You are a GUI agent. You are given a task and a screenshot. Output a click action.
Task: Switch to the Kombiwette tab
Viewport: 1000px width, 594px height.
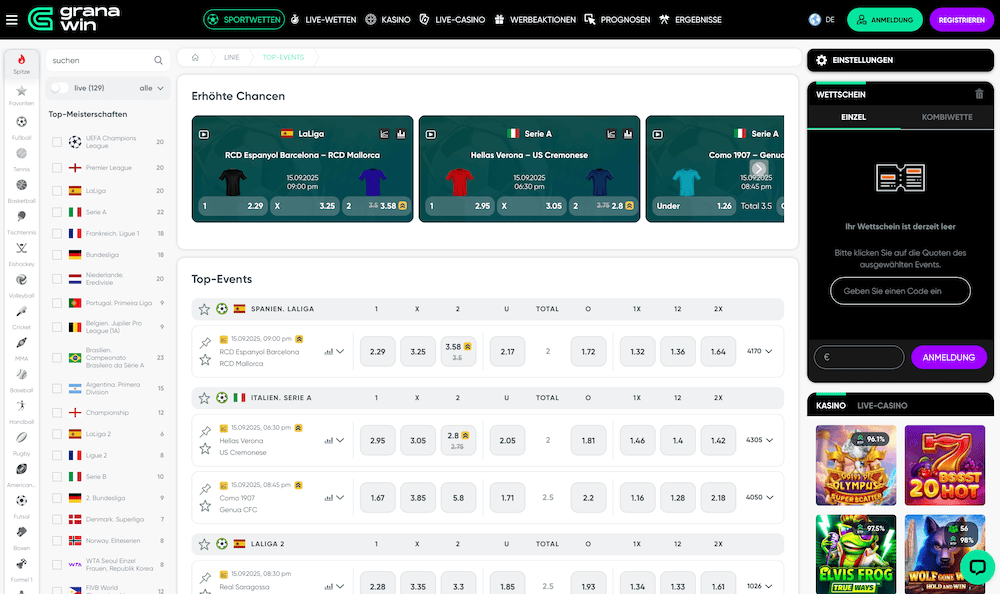pyautogui.click(x=946, y=117)
